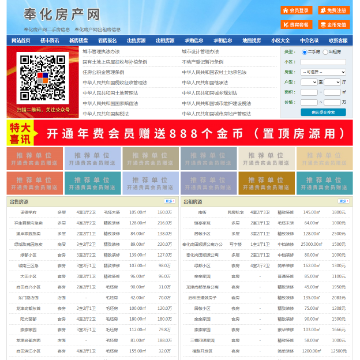
Task: Click the 奉化房产网 site logo
Action: pyautogui.click(x=62, y=15)
